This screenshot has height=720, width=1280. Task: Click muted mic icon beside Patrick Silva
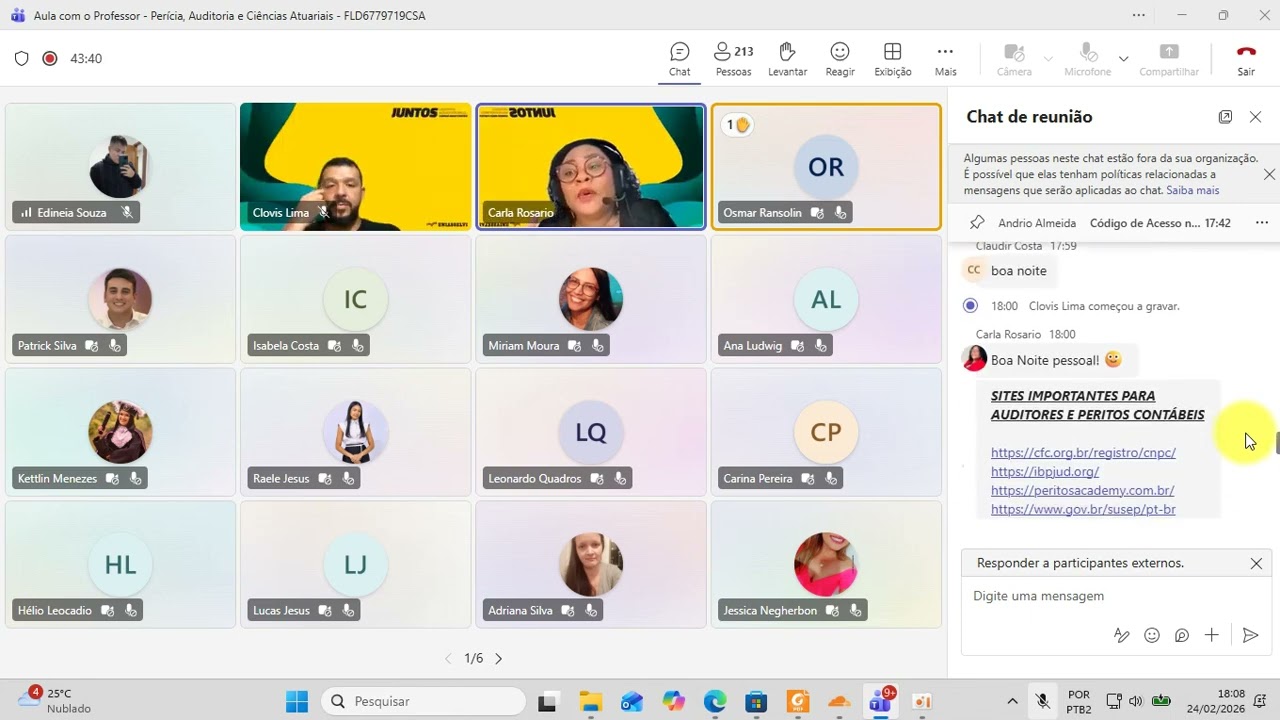click(115, 346)
